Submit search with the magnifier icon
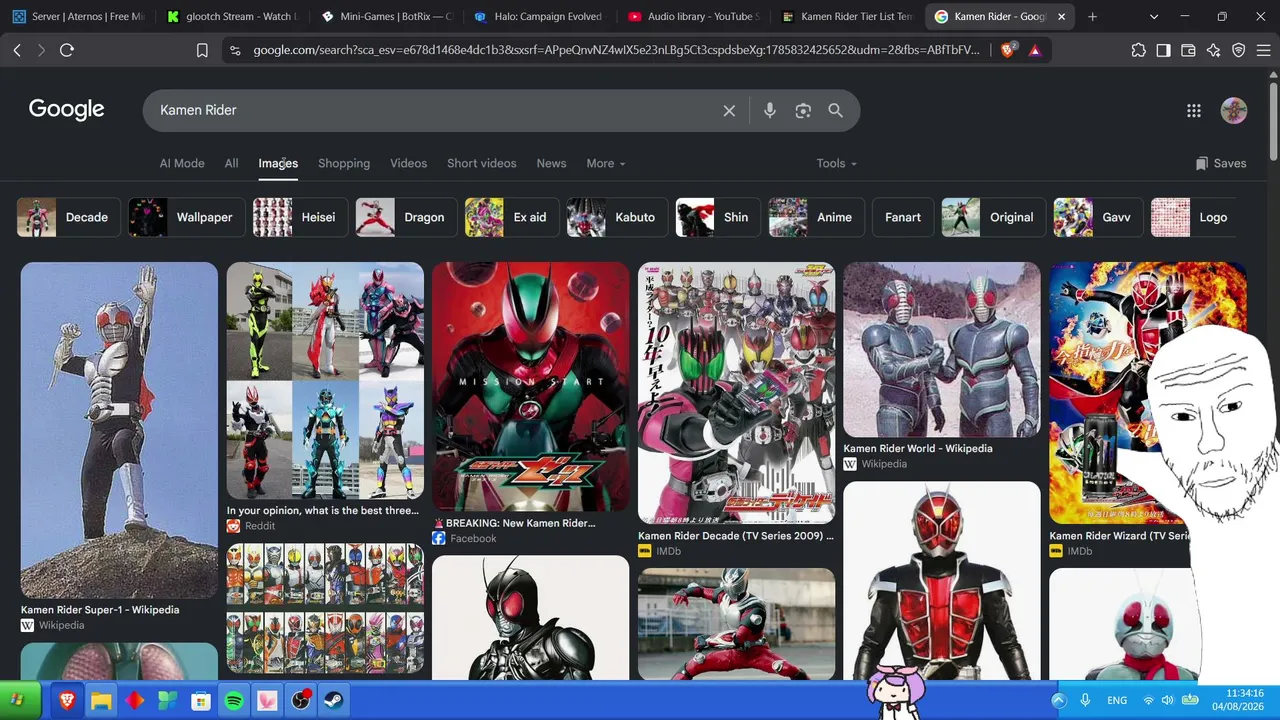Image resolution: width=1280 pixels, height=720 pixels. (836, 111)
